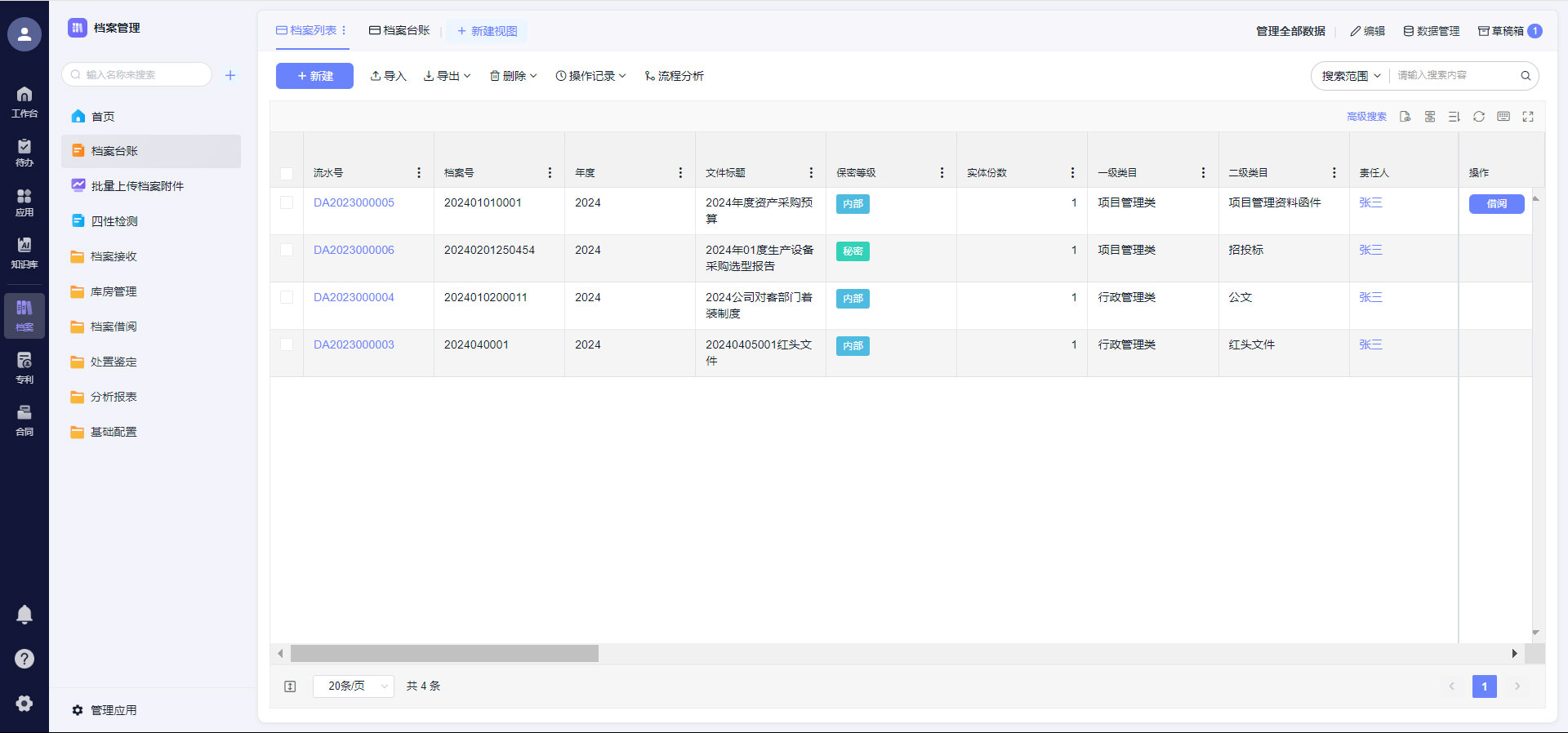Click the search magnifier icon
Viewport: 1568px width, 733px height.
tap(1525, 76)
